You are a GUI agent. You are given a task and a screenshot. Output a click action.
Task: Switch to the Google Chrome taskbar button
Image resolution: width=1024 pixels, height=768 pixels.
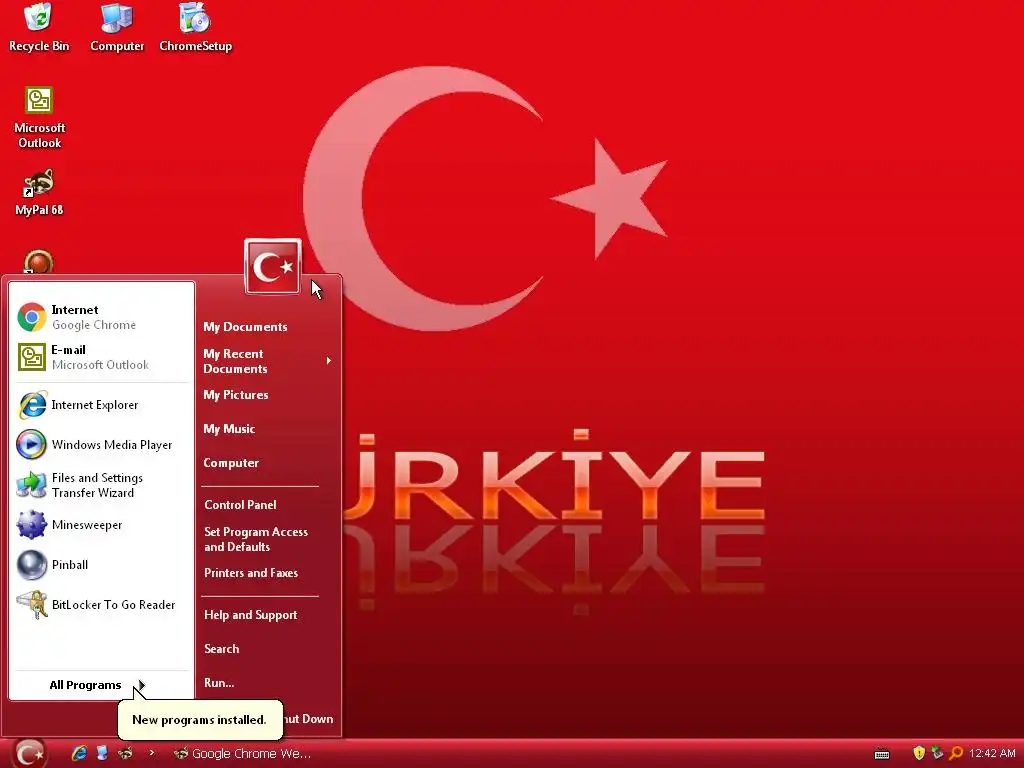242,754
